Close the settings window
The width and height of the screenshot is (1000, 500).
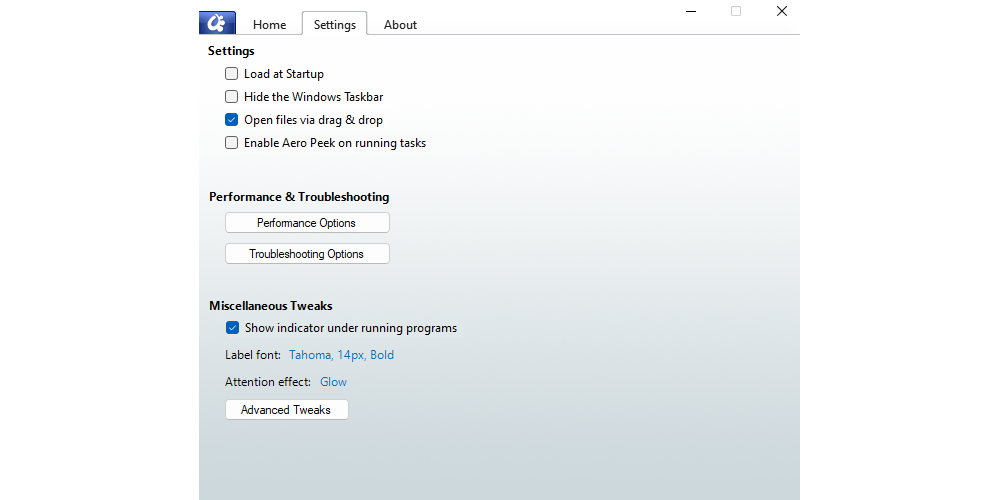point(781,11)
